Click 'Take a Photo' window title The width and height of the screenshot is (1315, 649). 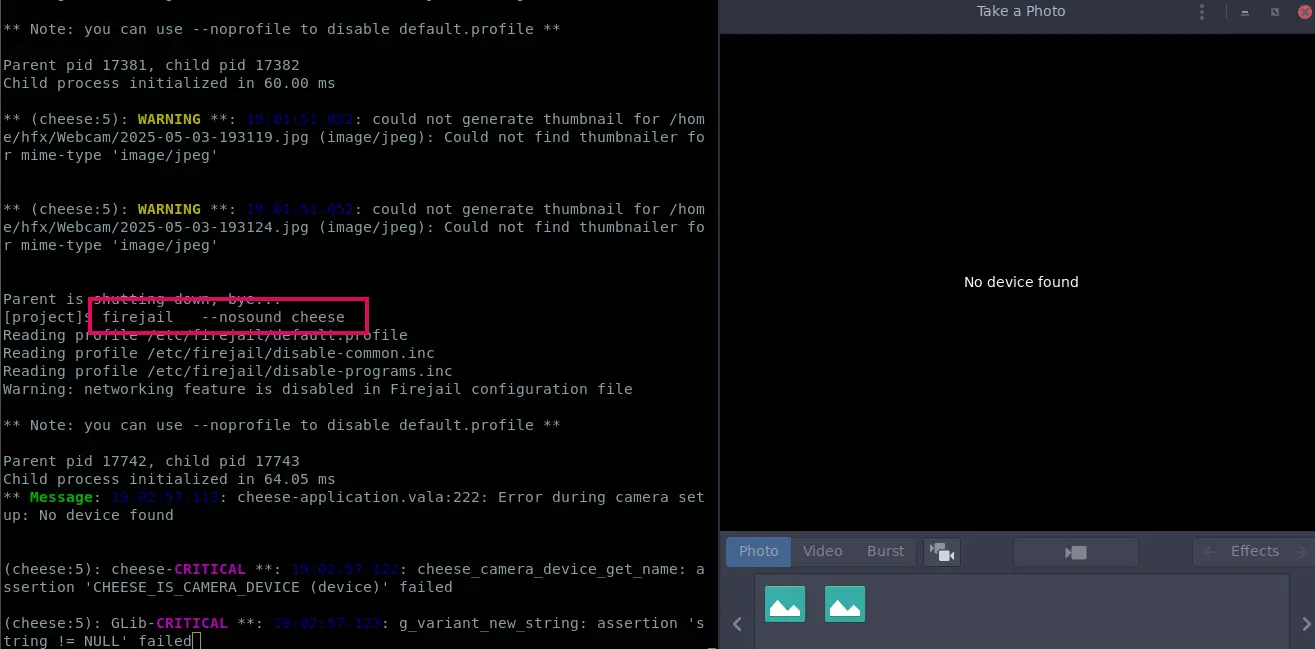point(1021,11)
